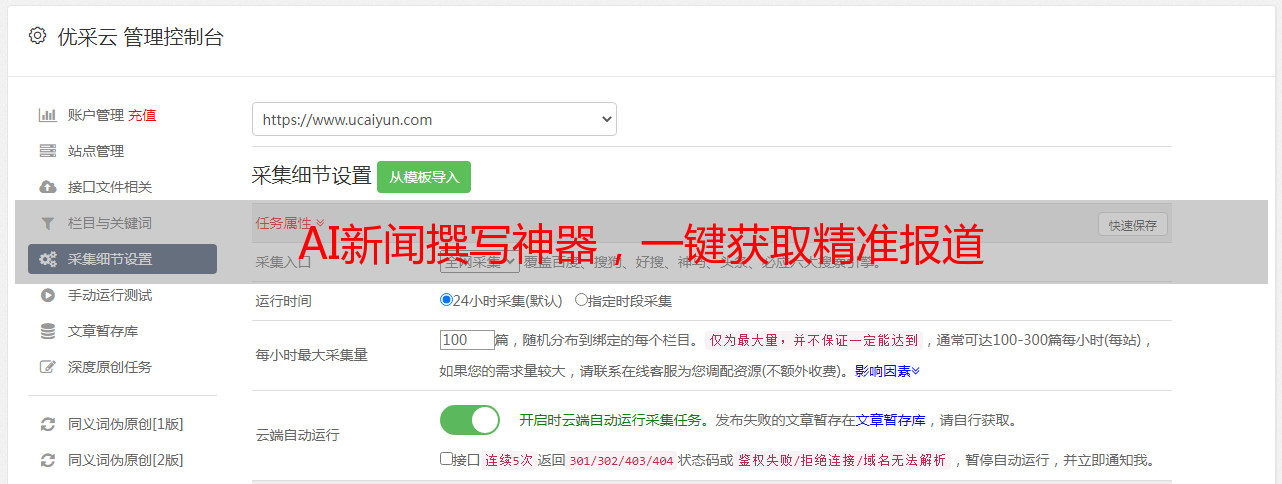Click the 云端自动运行 row label
Viewport: 1282px width, 484px height.
pyautogui.click(x=298, y=435)
